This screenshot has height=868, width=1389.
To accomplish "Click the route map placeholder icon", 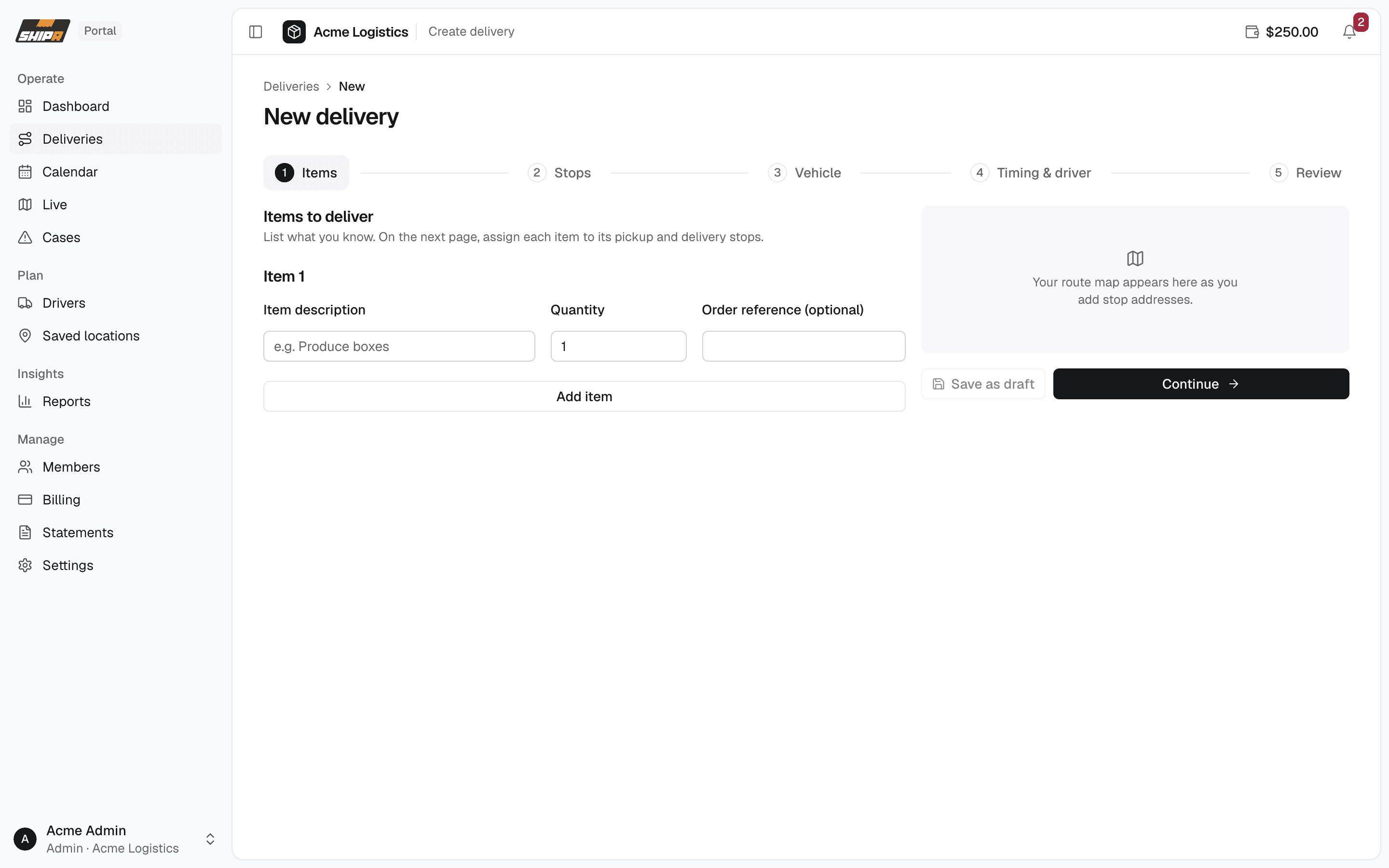I will pos(1135,258).
